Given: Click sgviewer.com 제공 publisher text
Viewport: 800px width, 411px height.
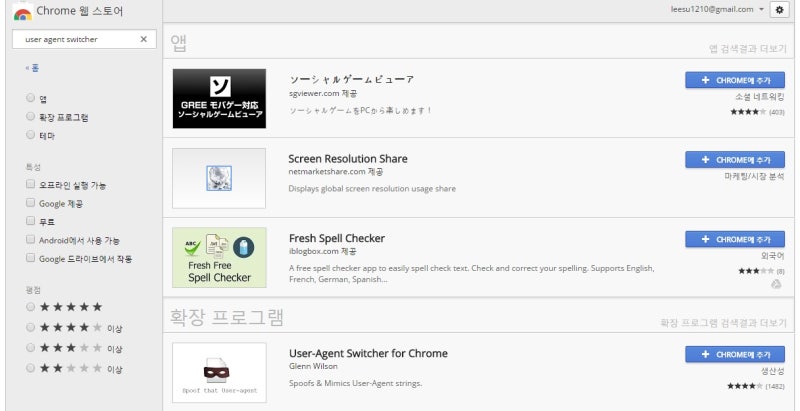Looking at the screenshot, I should (x=323, y=94).
